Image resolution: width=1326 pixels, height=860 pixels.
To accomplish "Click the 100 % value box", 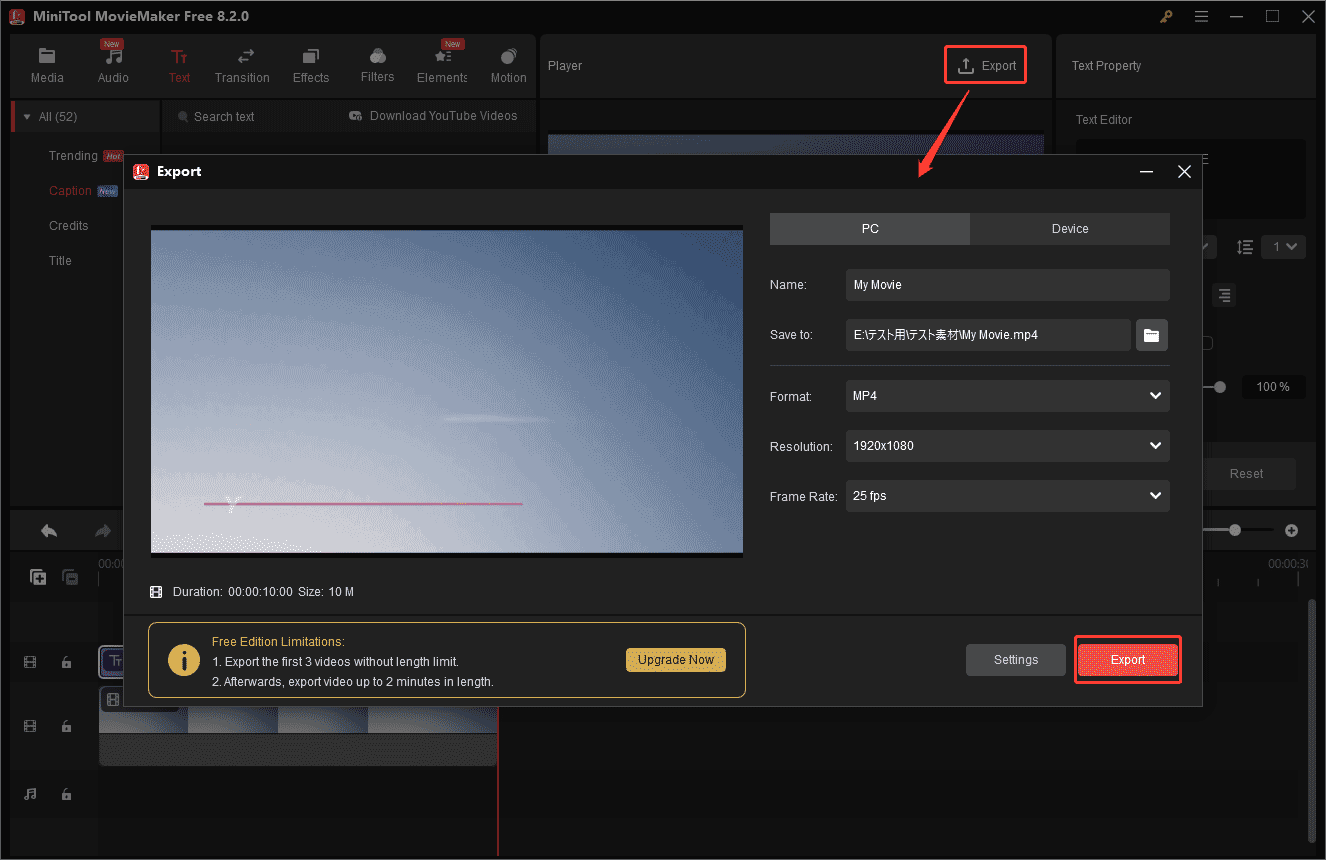I will click(x=1273, y=387).
